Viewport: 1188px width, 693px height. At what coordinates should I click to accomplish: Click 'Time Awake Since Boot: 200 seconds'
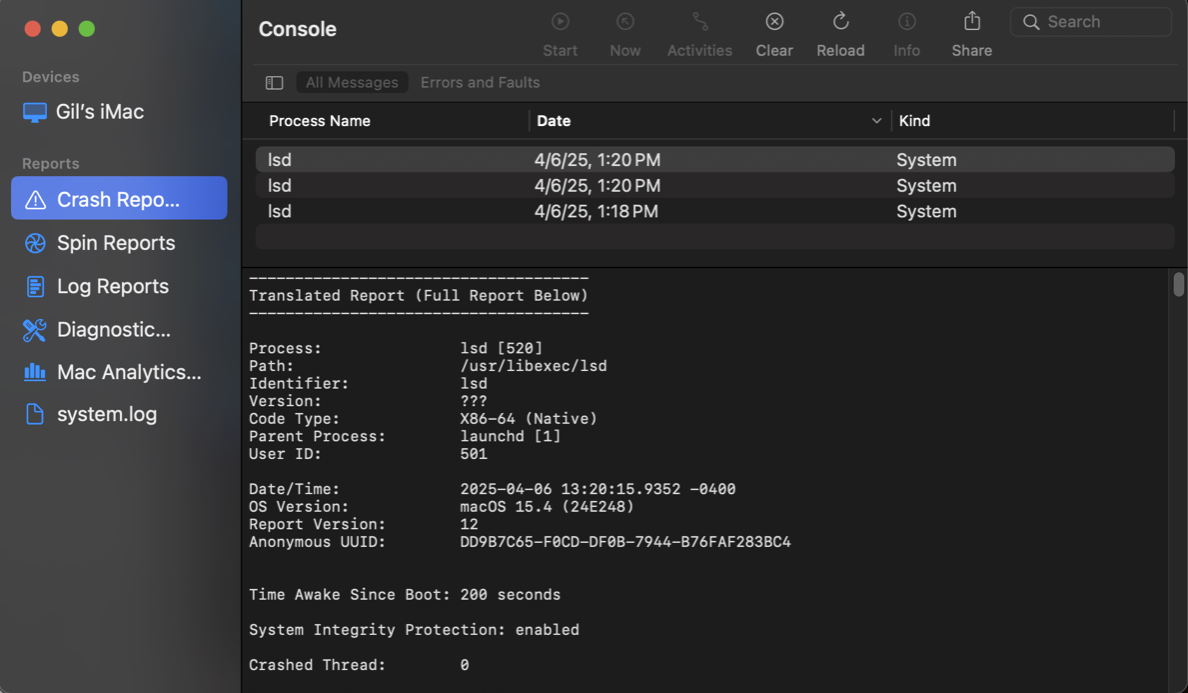pos(405,595)
